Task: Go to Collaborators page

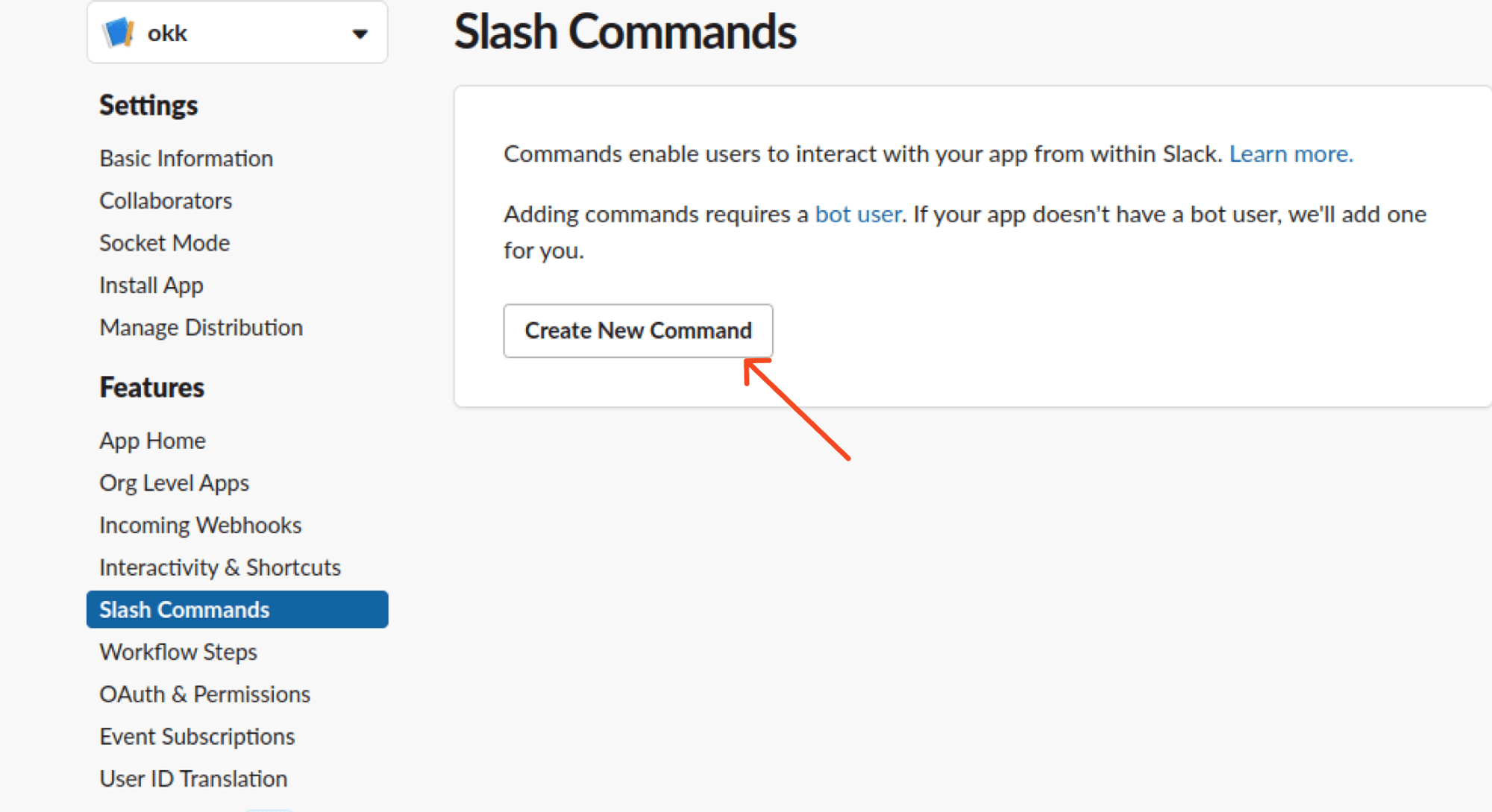Action: click(166, 200)
